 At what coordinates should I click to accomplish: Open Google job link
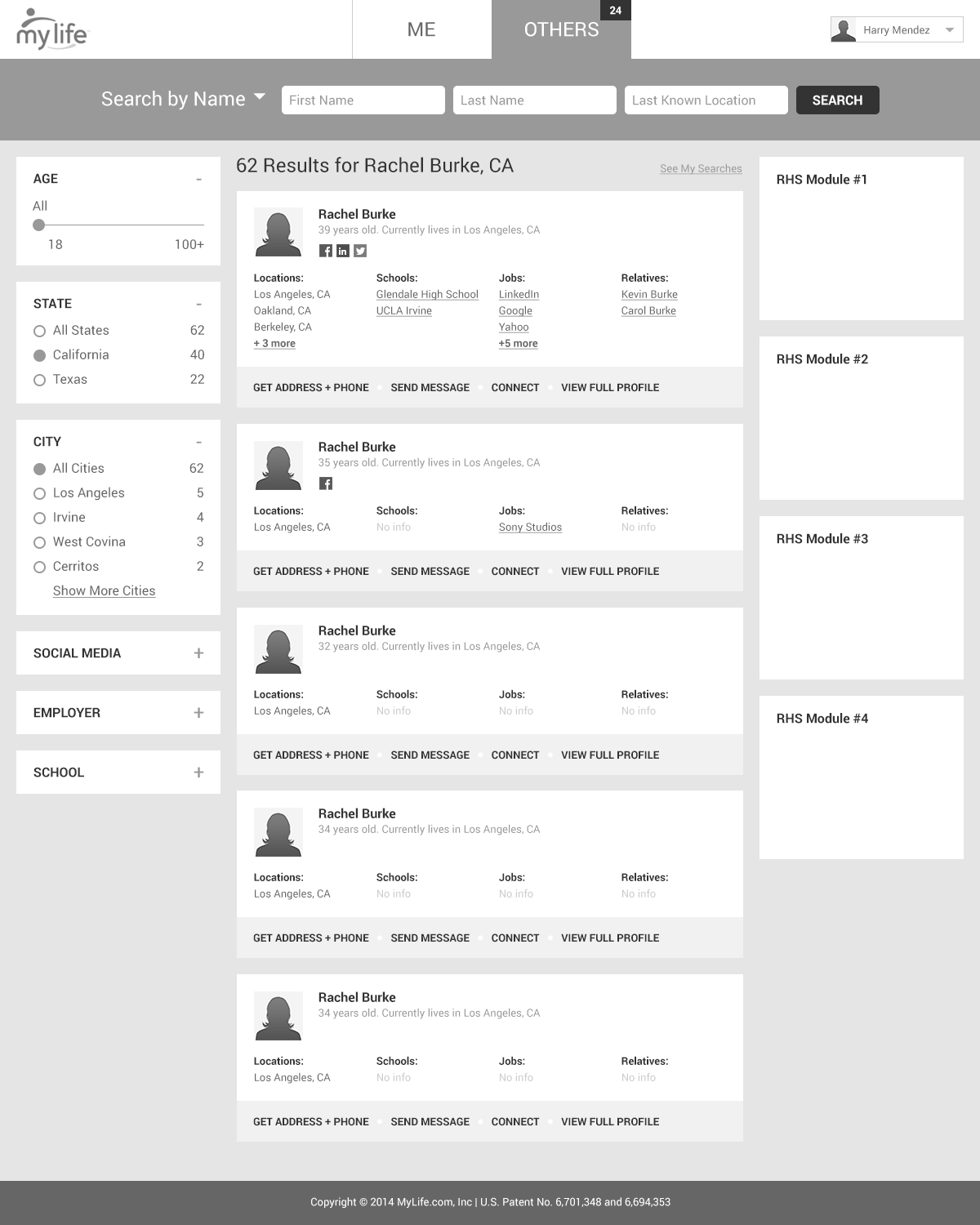[515, 310]
